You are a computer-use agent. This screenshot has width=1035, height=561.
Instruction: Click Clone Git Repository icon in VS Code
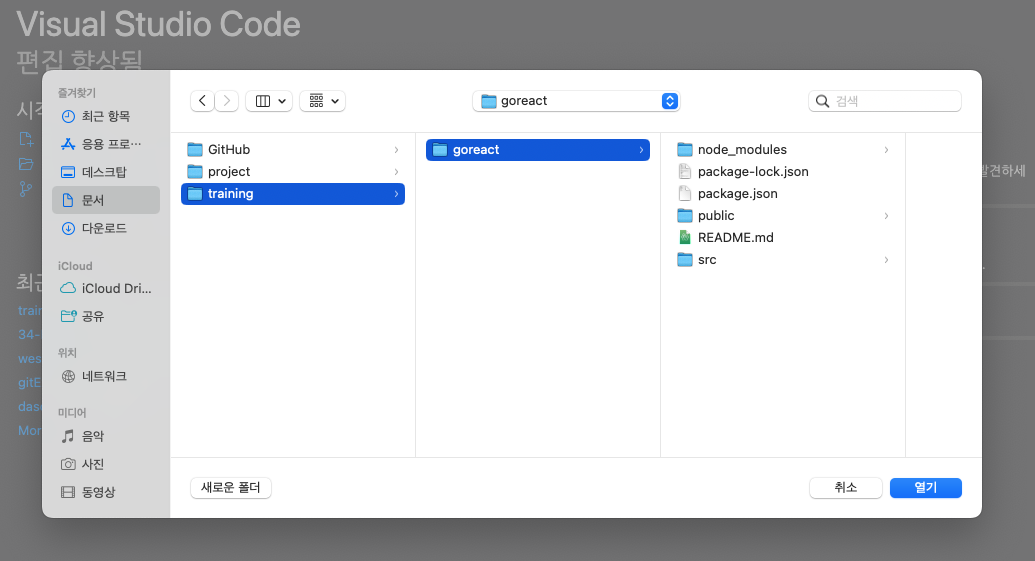[x=26, y=189]
